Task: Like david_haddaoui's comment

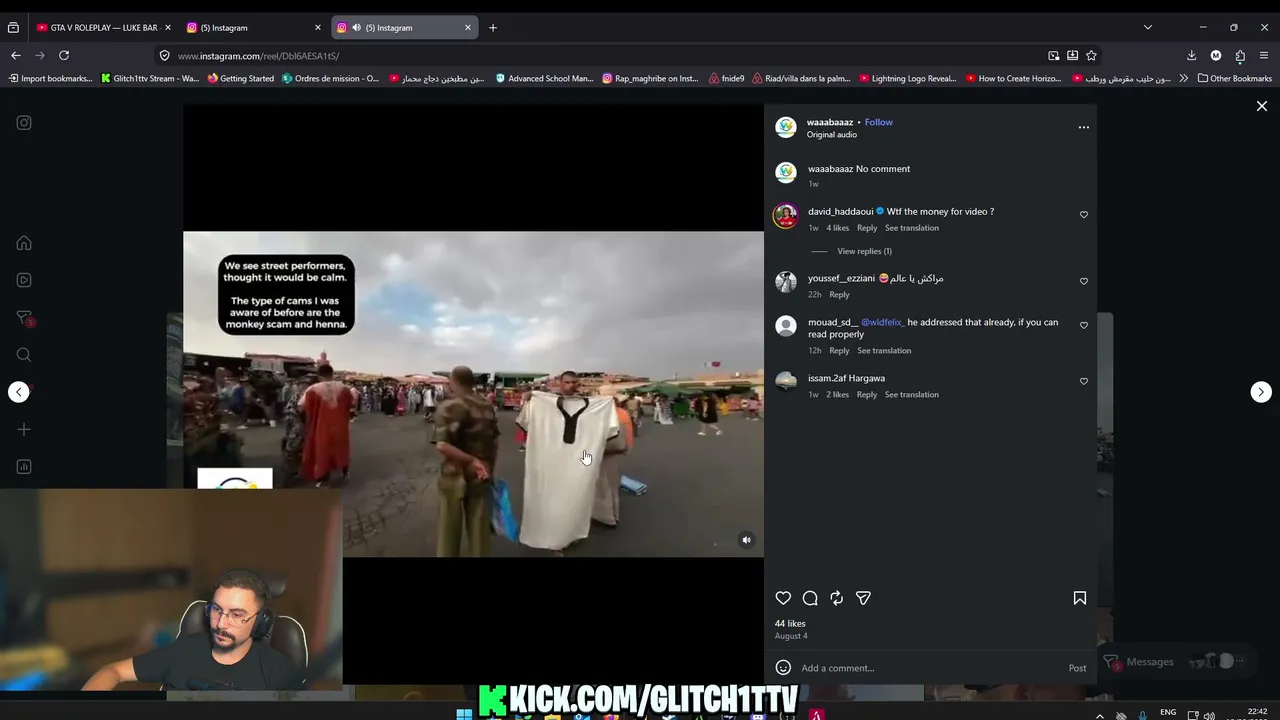Action: [1084, 215]
